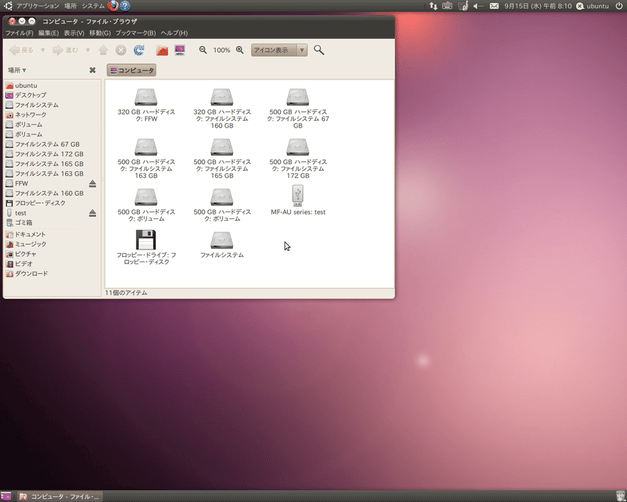The height and width of the screenshot is (502, 627).
Task: Click the date and time clock
Action: click(538, 6)
